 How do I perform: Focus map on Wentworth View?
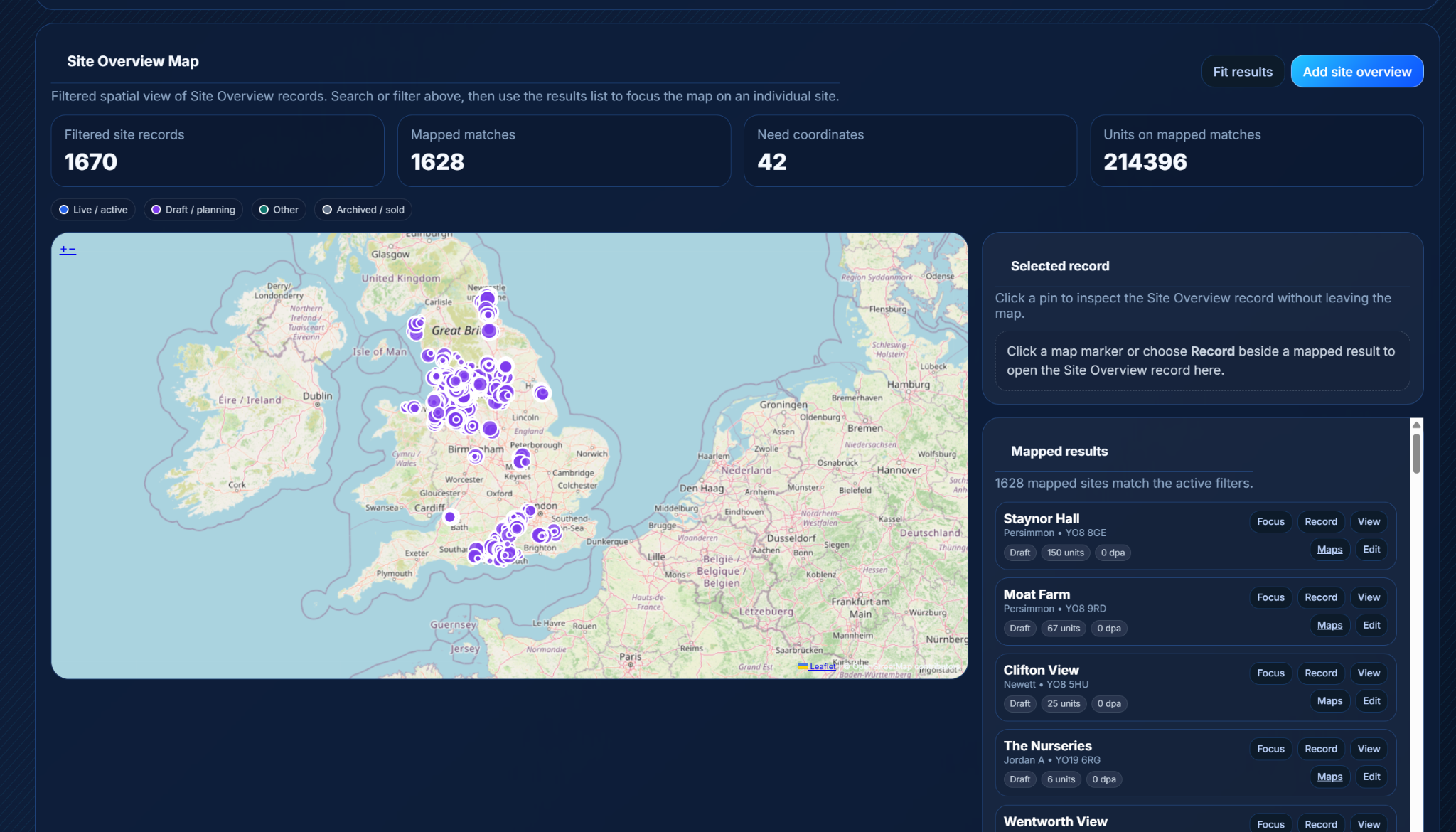(1270, 823)
